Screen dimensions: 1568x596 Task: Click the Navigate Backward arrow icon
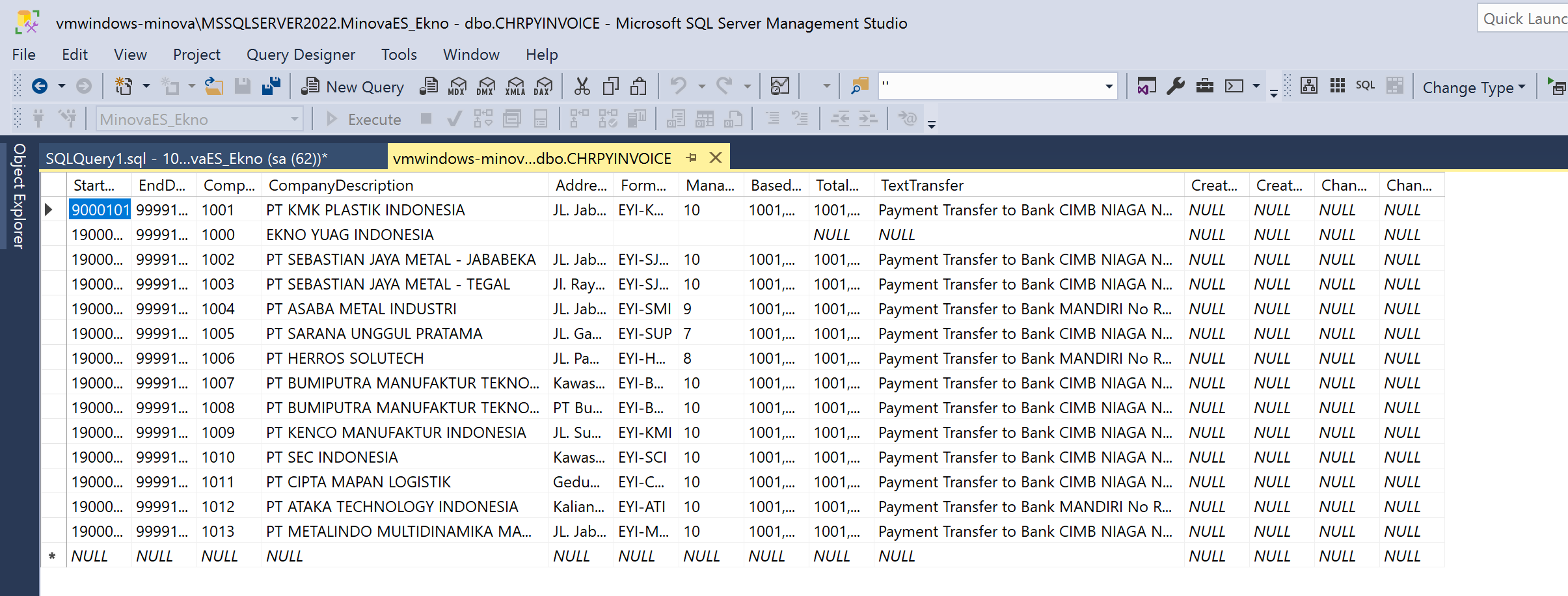click(40, 86)
